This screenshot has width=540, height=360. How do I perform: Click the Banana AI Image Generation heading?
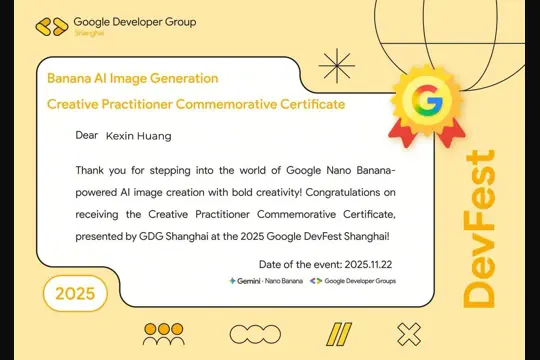click(x=133, y=78)
